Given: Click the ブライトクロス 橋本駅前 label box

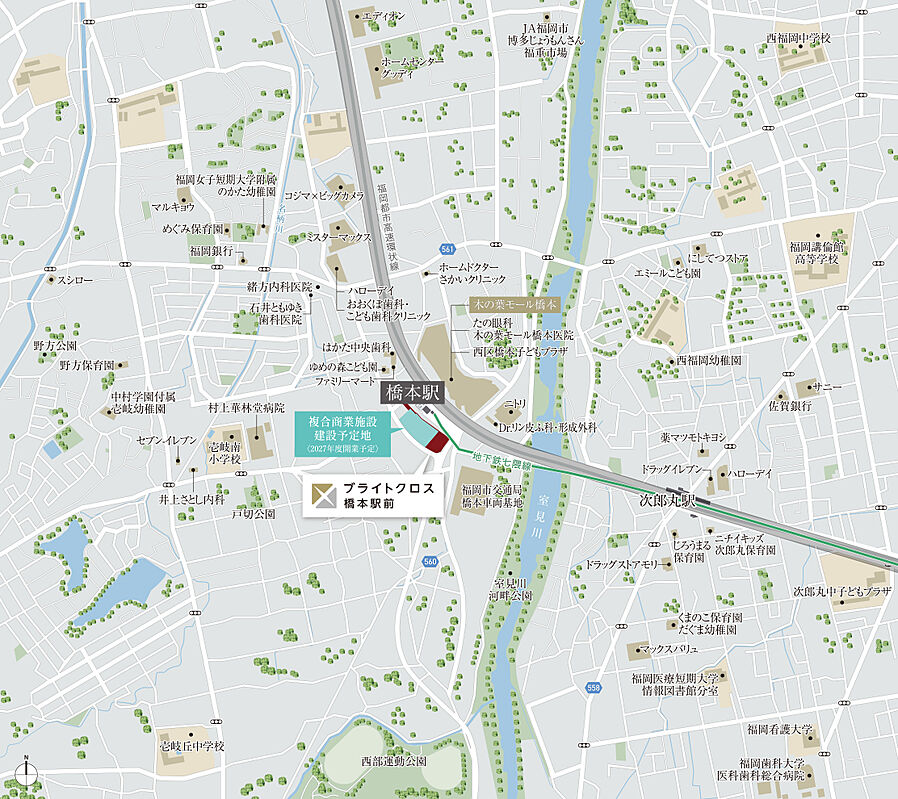Looking at the screenshot, I should [373, 496].
